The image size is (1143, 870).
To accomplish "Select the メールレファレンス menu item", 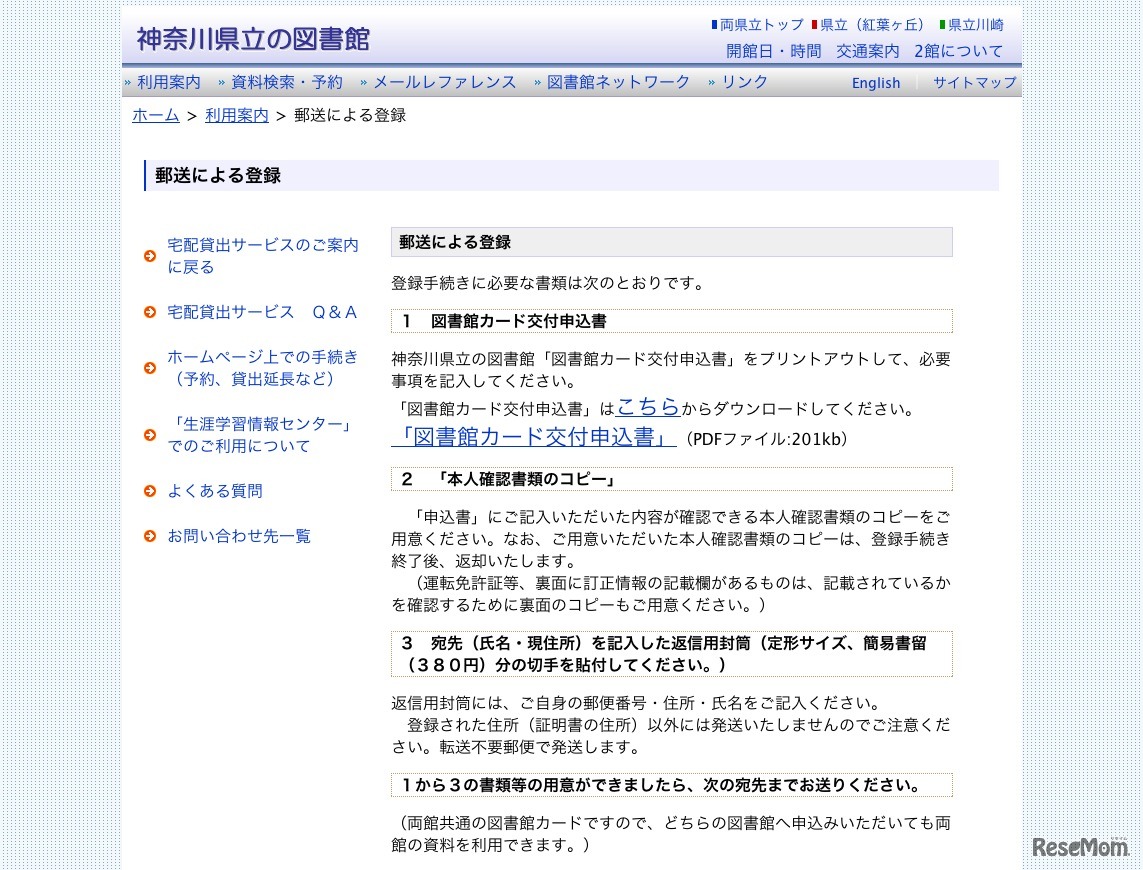I will pyautogui.click(x=445, y=82).
